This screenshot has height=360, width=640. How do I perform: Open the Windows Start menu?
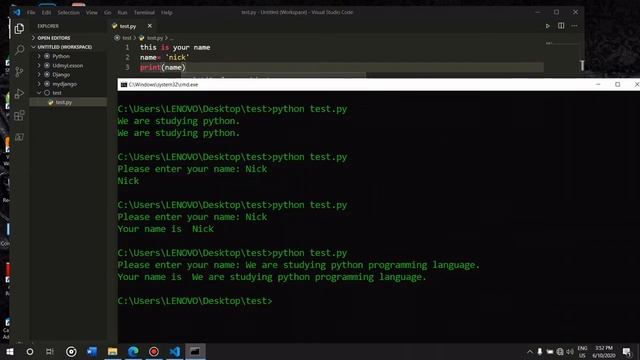click(9, 351)
